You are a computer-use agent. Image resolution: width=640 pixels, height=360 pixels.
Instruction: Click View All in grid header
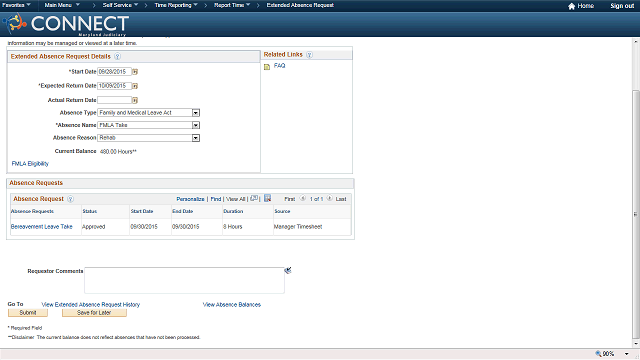coord(236,199)
